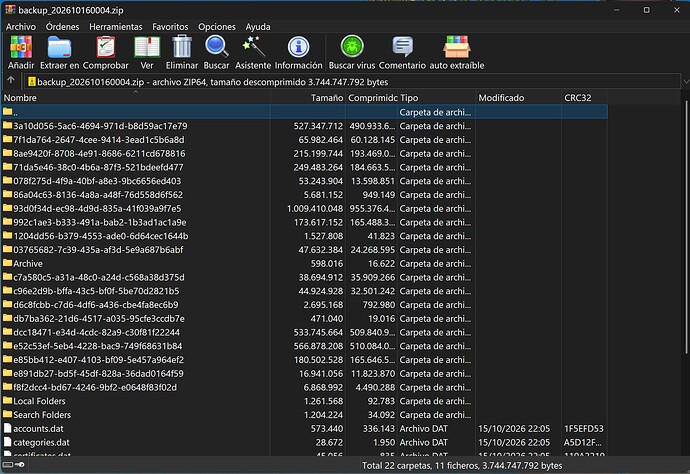Sort by Tamaño column header

click(308, 98)
